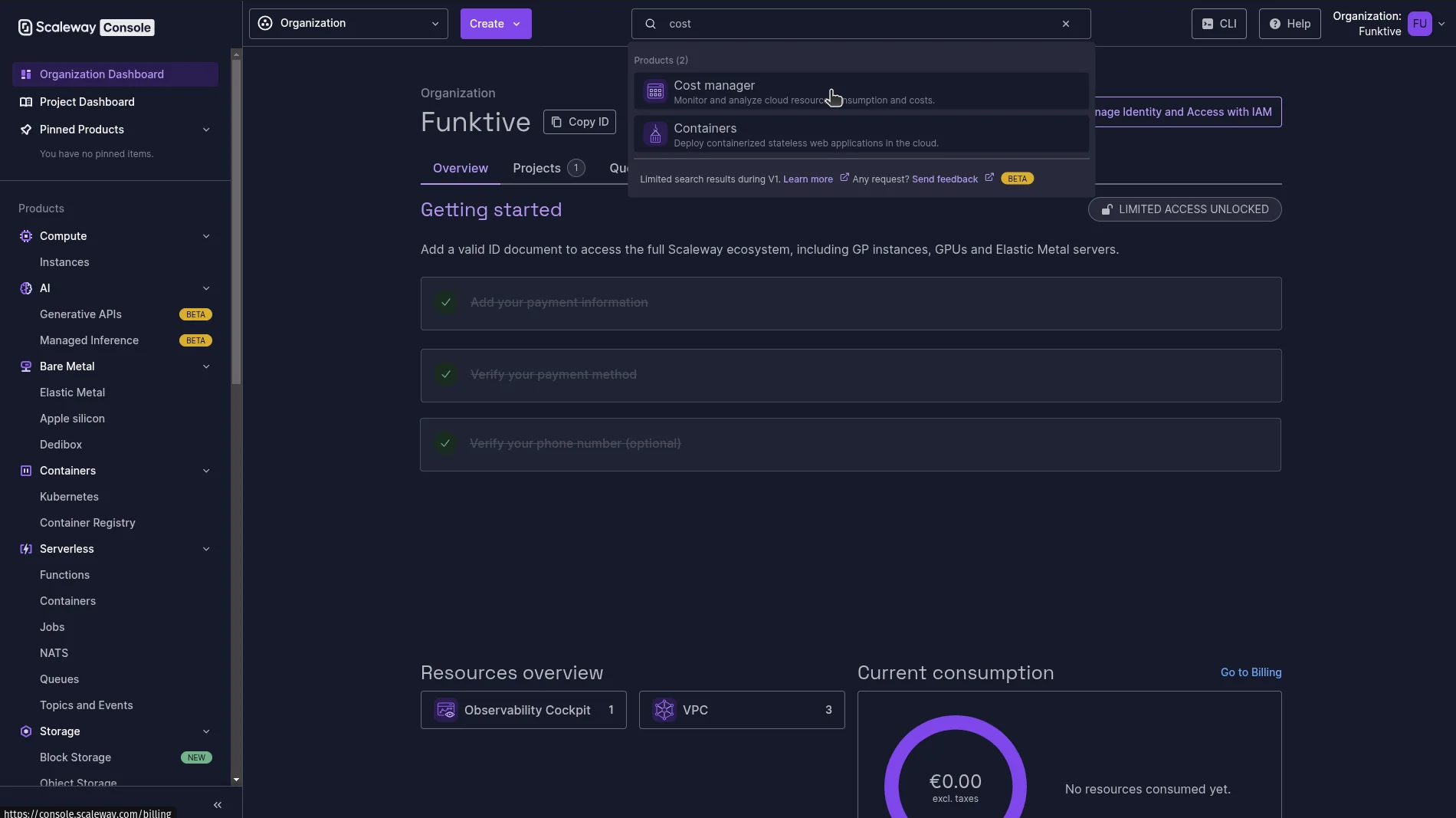Select the Cost manager search result
The height and width of the screenshot is (818, 1456).
point(861,91)
